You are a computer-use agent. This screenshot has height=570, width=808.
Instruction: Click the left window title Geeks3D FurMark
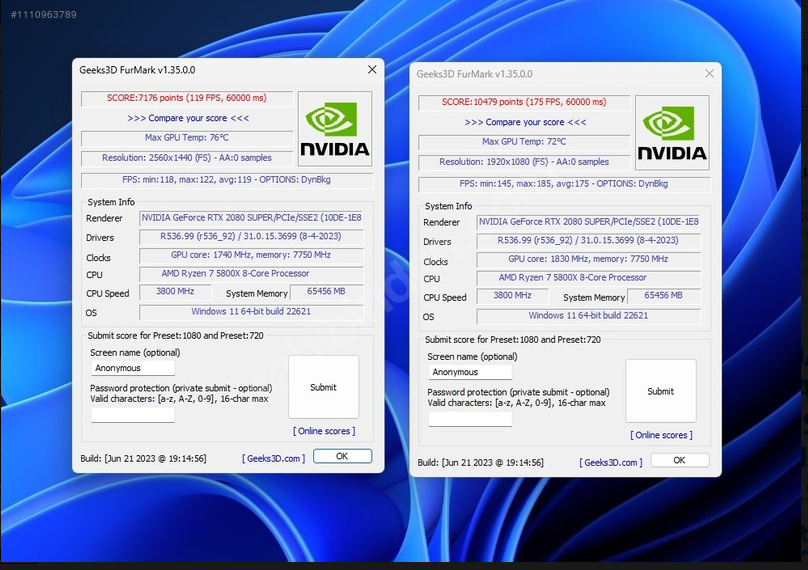point(137,70)
